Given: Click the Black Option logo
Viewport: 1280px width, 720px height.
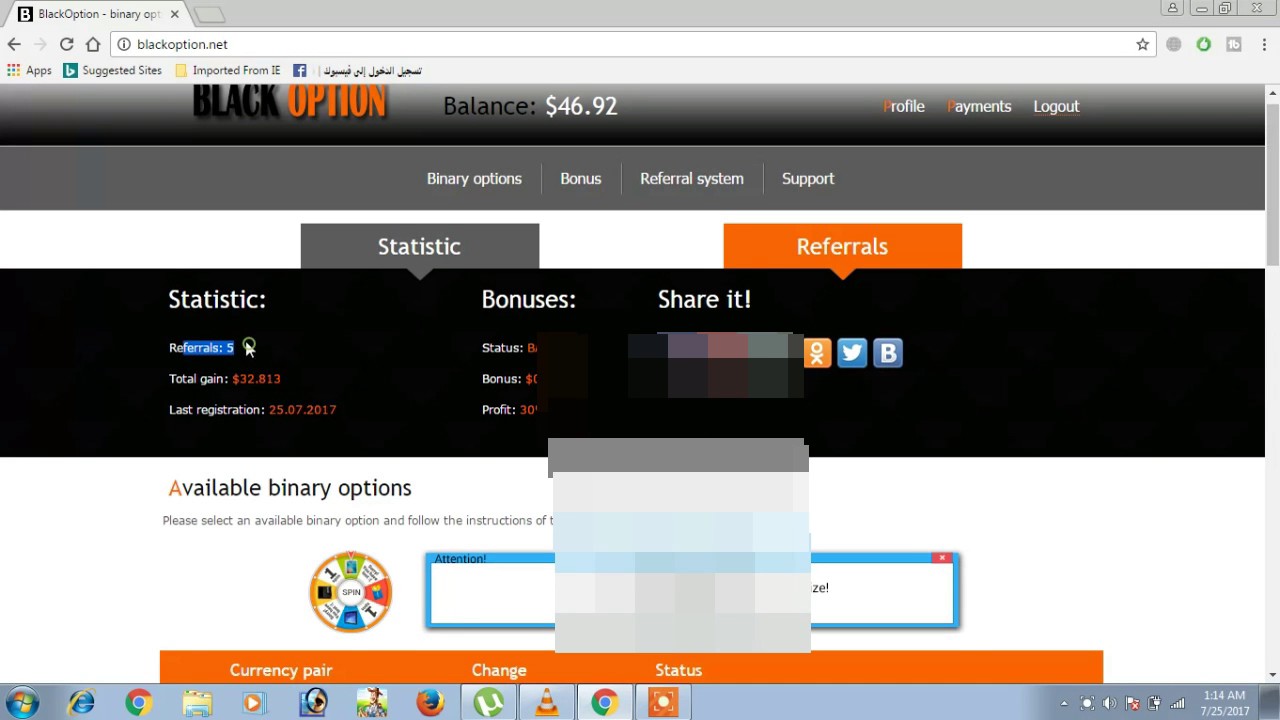Looking at the screenshot, I should [x=289, y=101].
